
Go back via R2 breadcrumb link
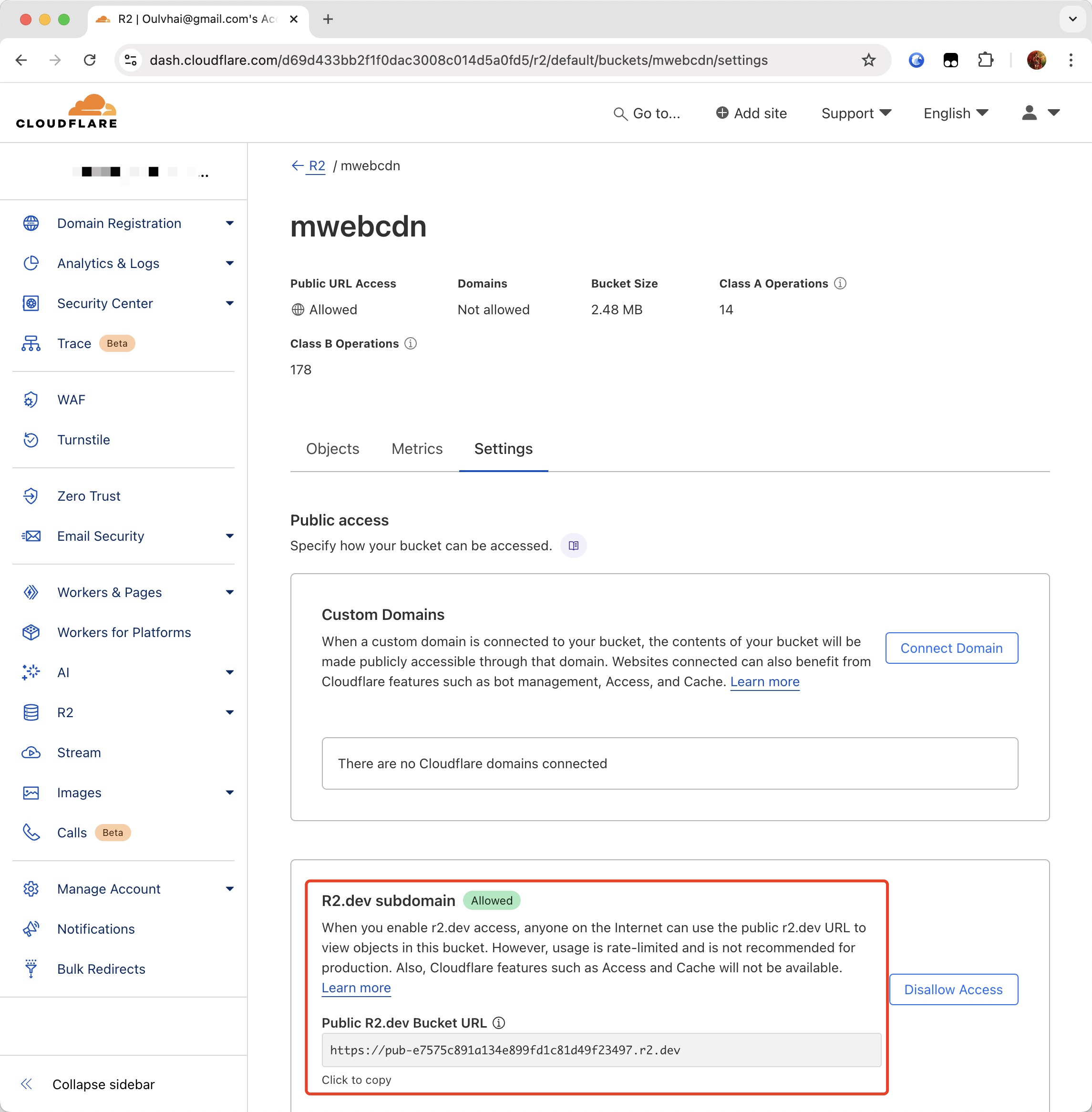317,166
